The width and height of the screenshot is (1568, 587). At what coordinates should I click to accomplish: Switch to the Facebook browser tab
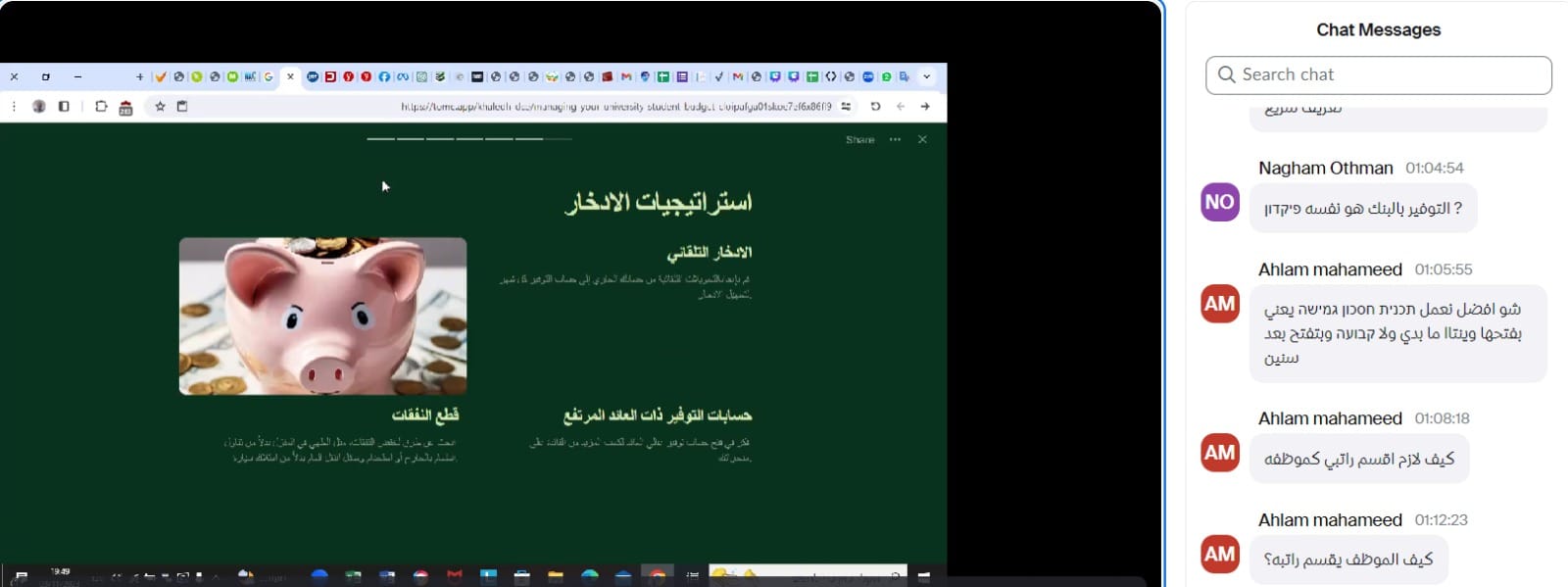384,76
